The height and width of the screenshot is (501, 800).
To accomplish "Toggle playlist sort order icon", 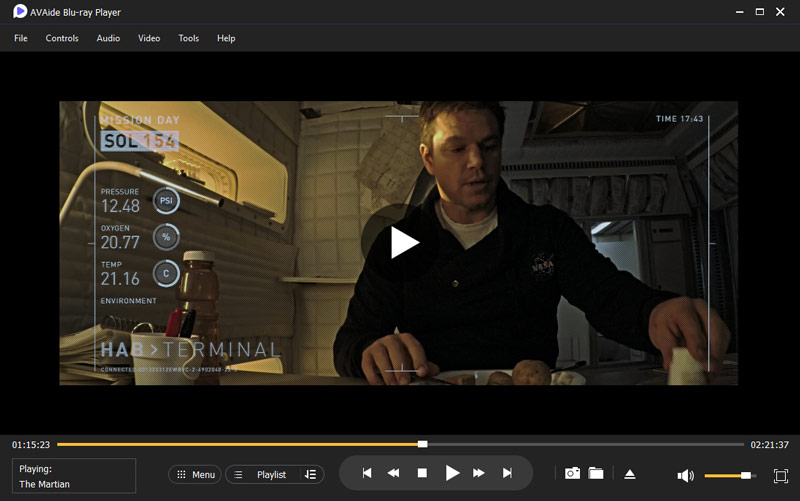I will click(x=310, y=474).
